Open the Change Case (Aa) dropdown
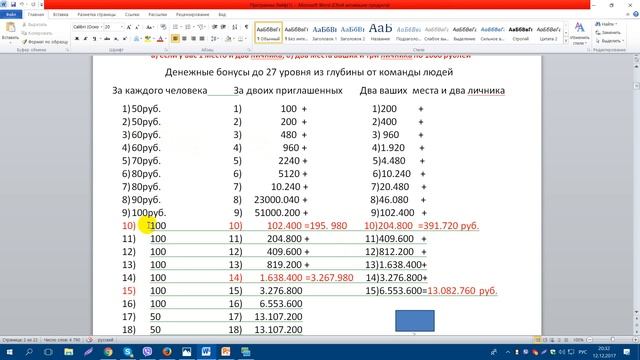 [x=150, y=27]
